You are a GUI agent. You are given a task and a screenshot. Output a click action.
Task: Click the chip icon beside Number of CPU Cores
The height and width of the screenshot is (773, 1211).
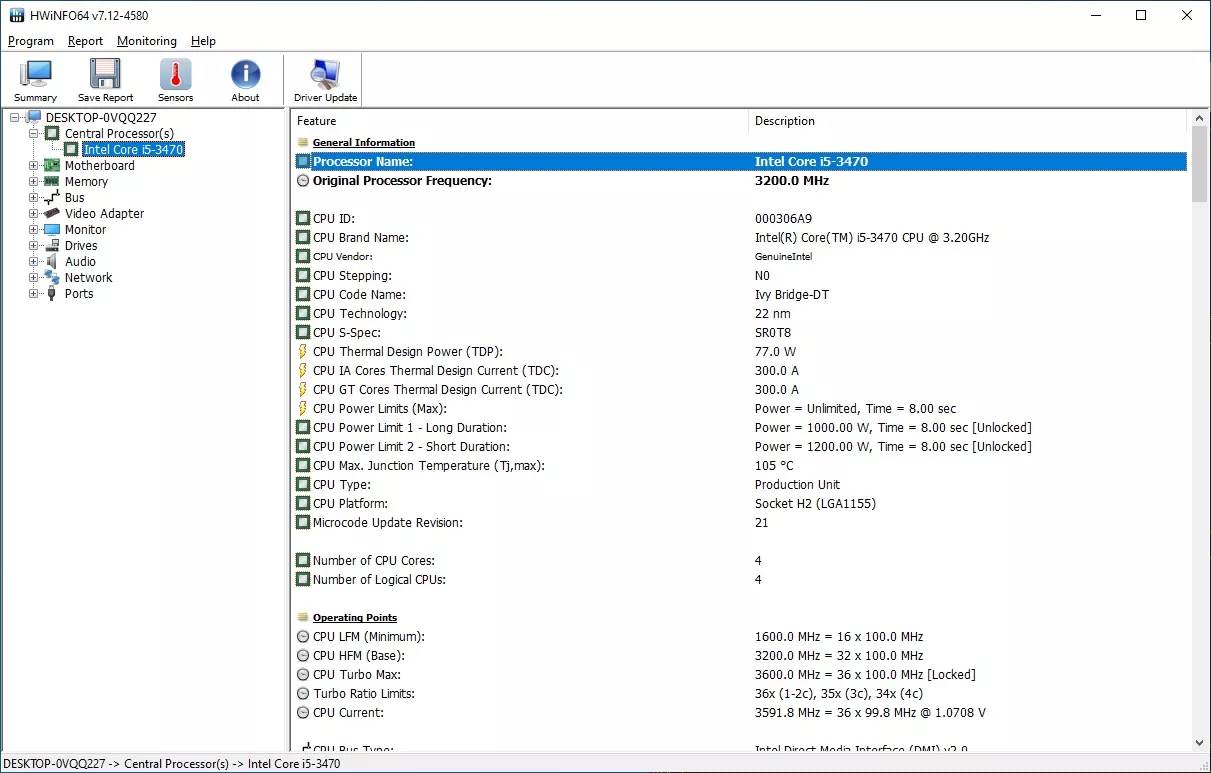click(303, 561)
